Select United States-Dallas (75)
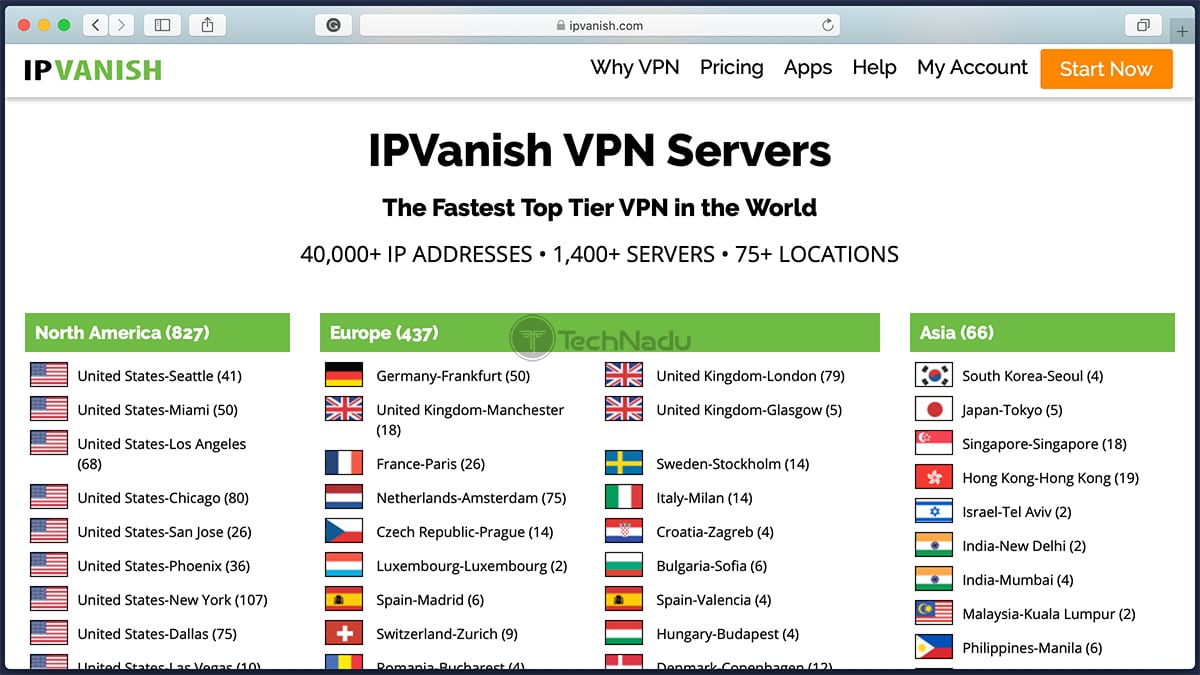 [x=157, y=634]
